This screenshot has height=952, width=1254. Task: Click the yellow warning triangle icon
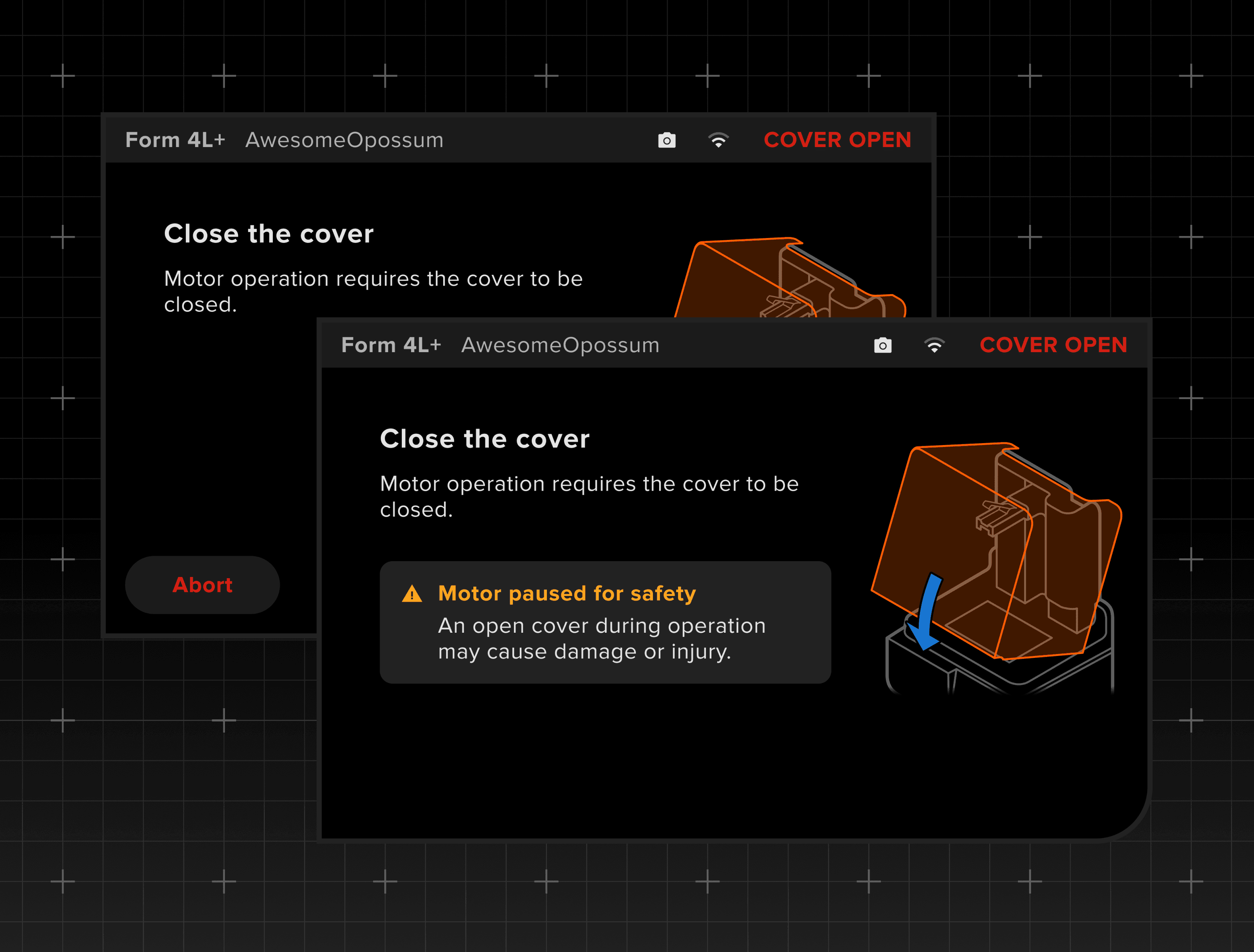pos(411,594)
